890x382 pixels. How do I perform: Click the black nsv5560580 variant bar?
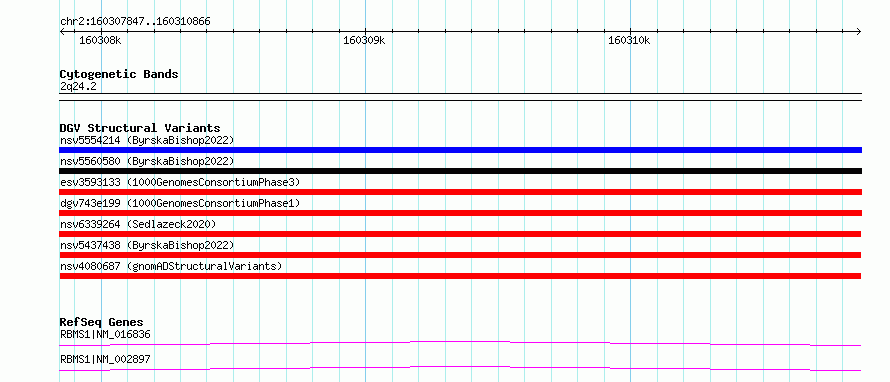tap(460, 171)
